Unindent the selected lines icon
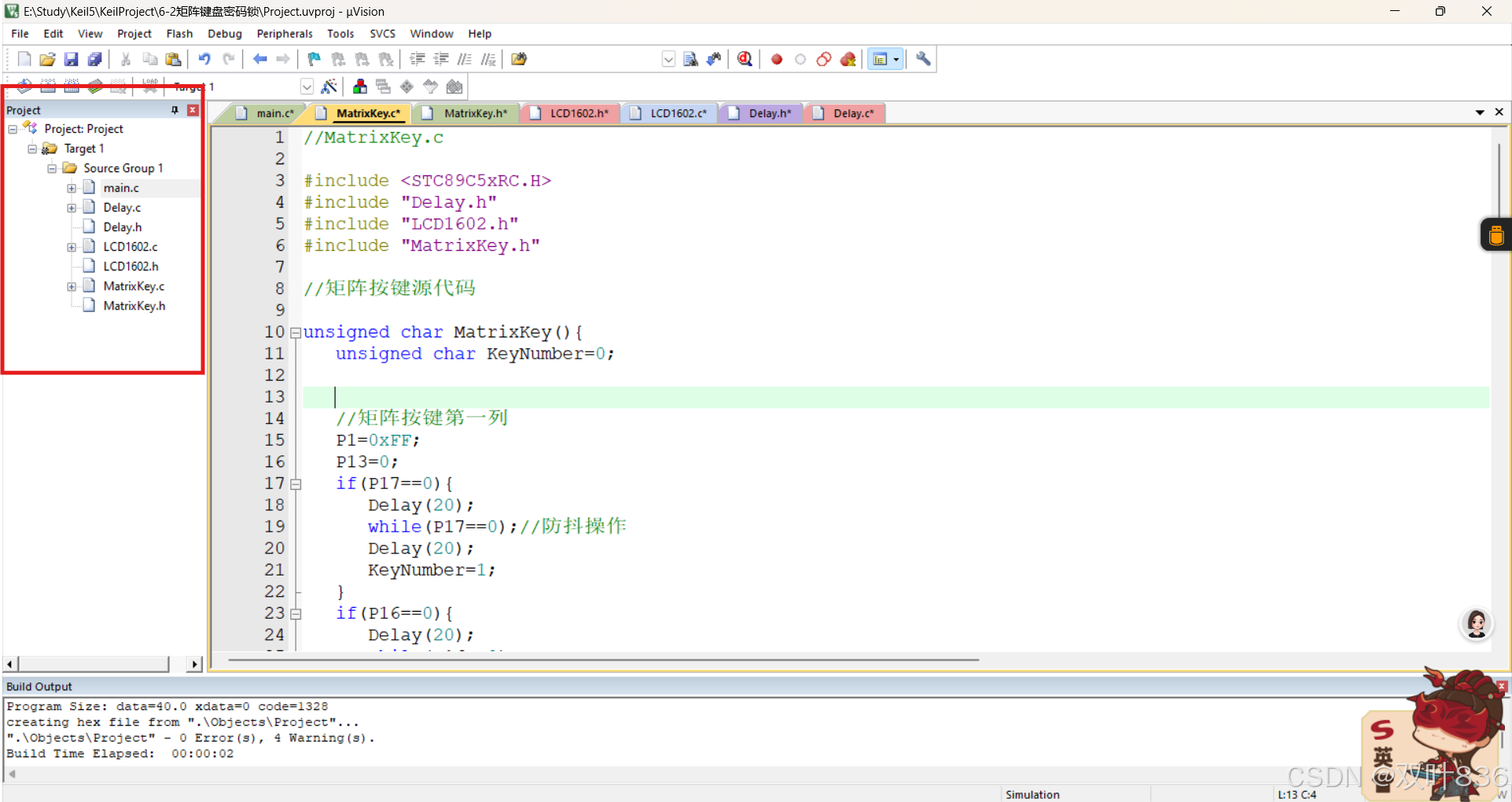This screenshot has width=1512, height=802. (x=441, y=59)
